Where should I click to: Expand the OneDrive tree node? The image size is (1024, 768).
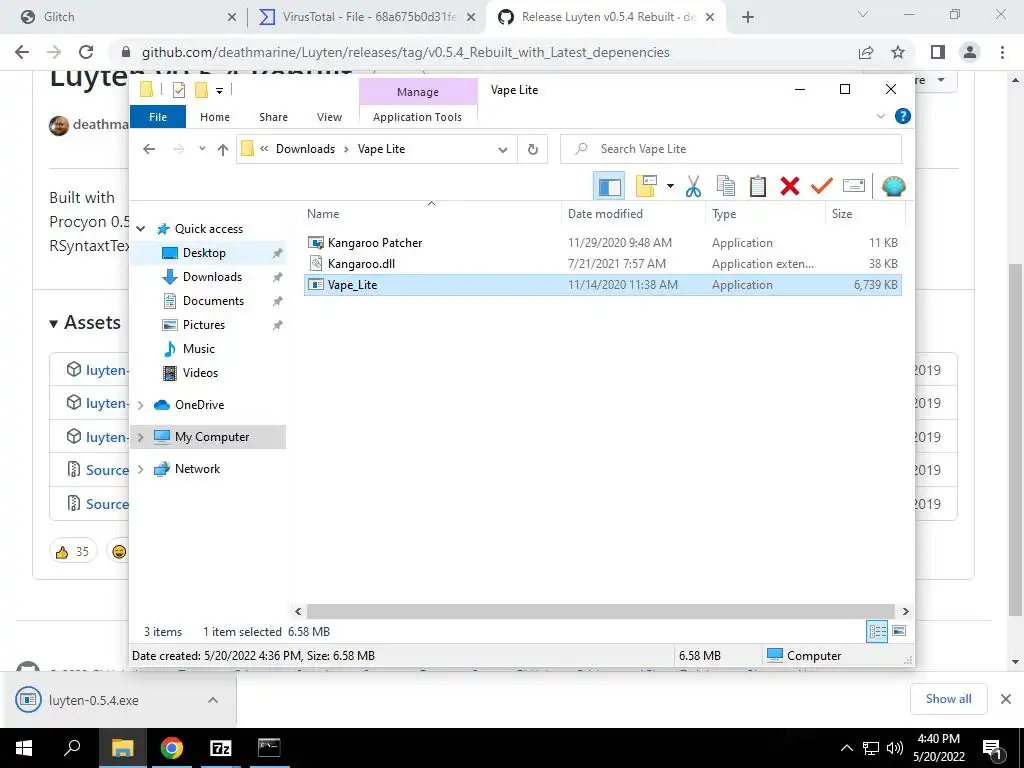point(140,405)
